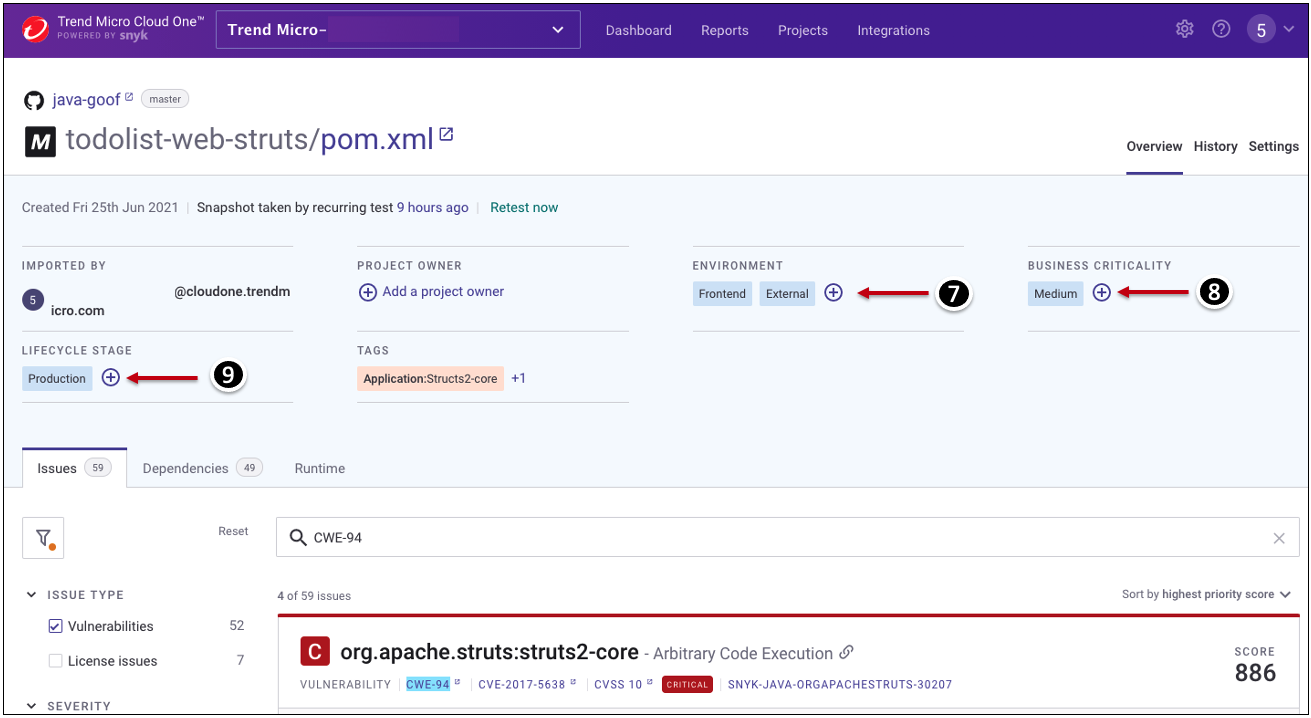Image resolution: width=1311 pixels, height=718 pixels.
Task: Click the CRITICAL severity label
Action: pyautogui.click(x=687, y=685)
